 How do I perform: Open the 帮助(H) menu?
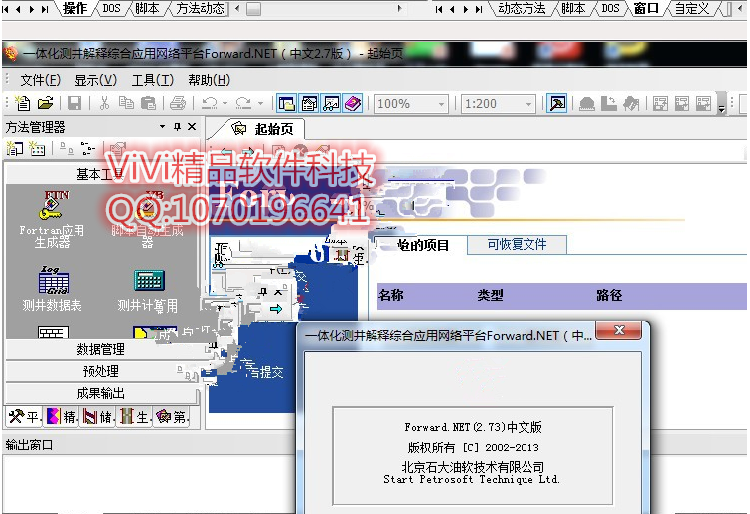pyautogui.click(x=209, y=80)
